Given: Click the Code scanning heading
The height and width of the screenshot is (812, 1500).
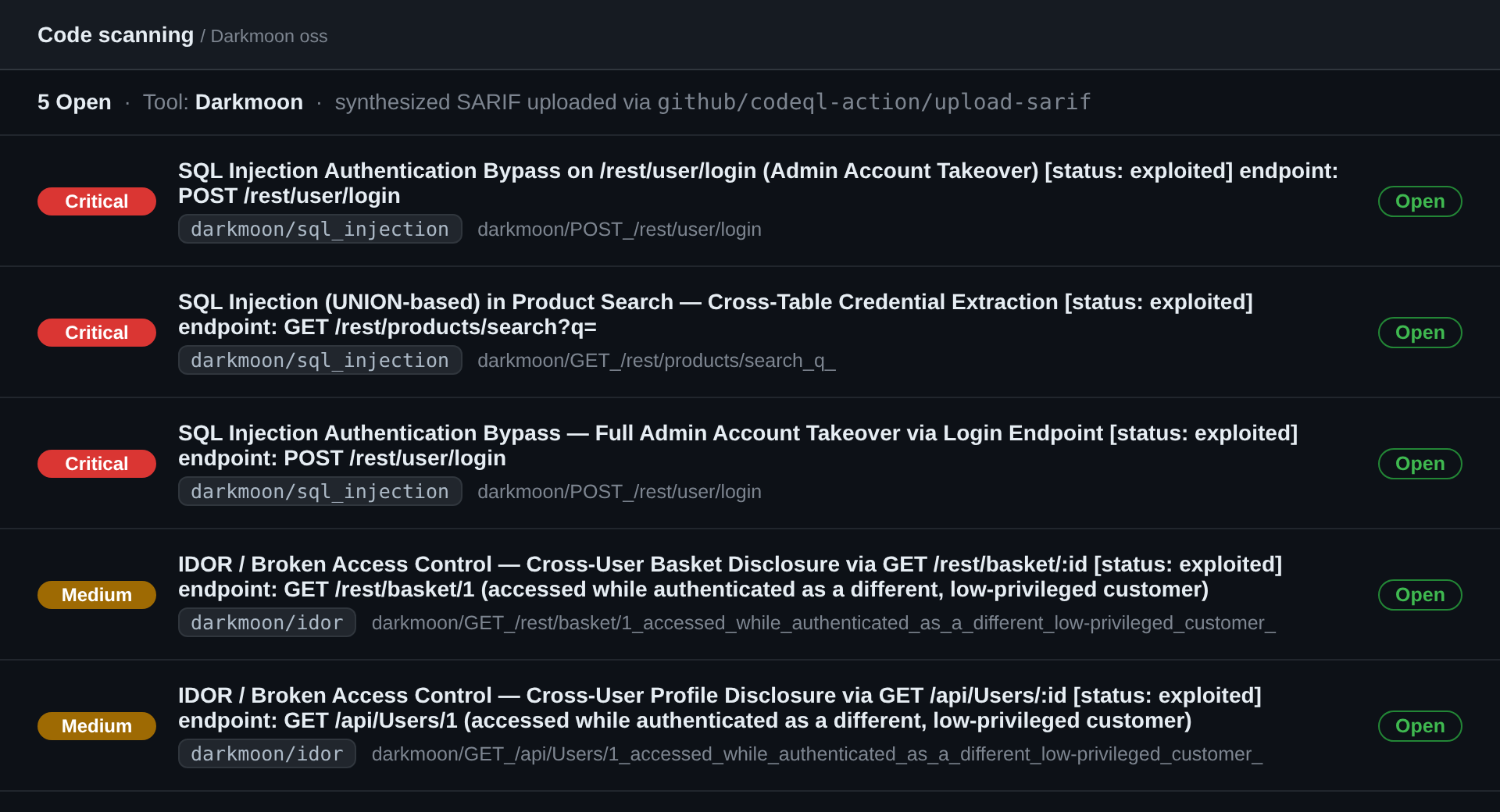Looking at the screenshot, I should click(x=116, y=35).
